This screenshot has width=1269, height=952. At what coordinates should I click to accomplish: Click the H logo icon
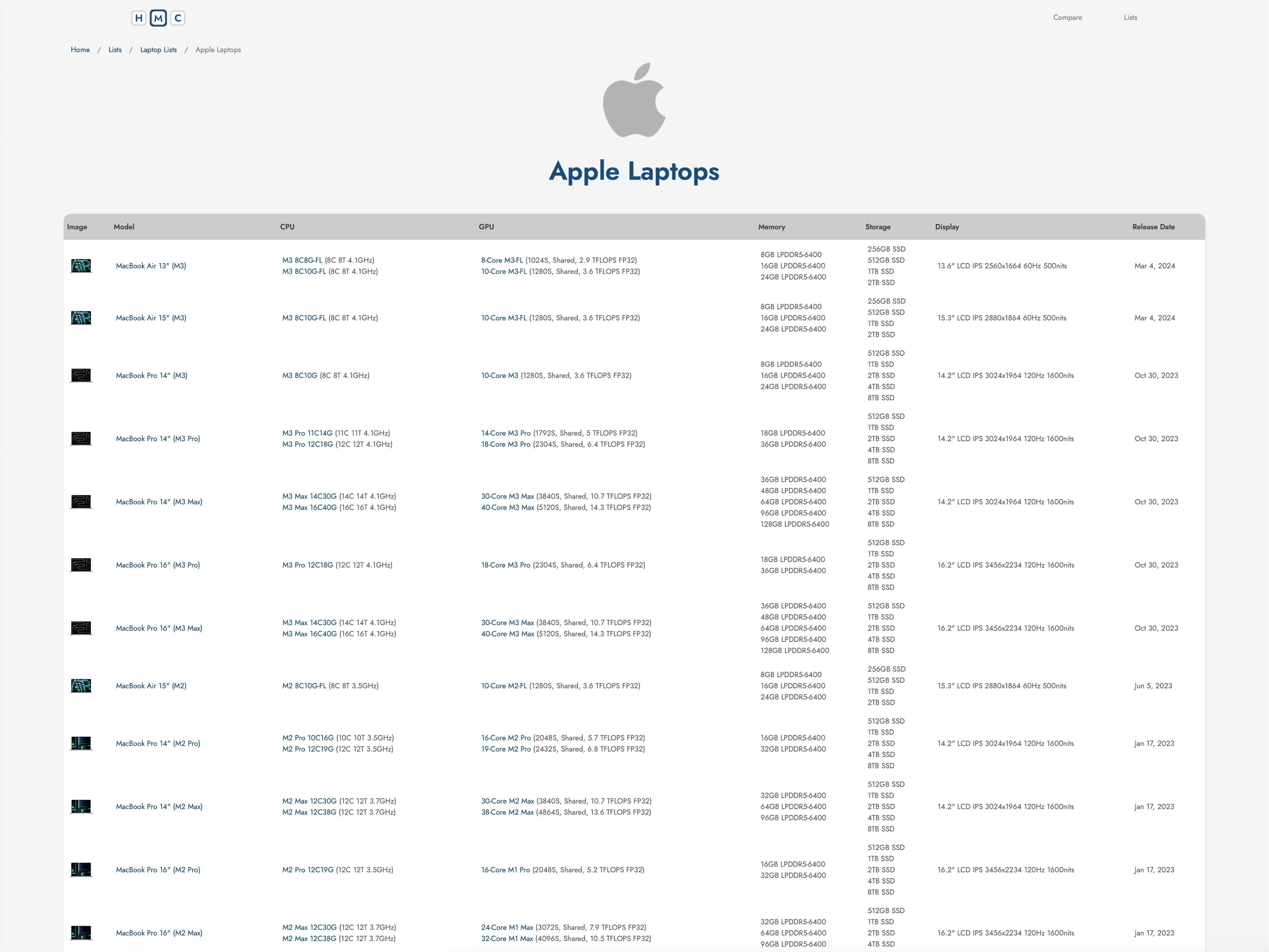coord(139,18)
